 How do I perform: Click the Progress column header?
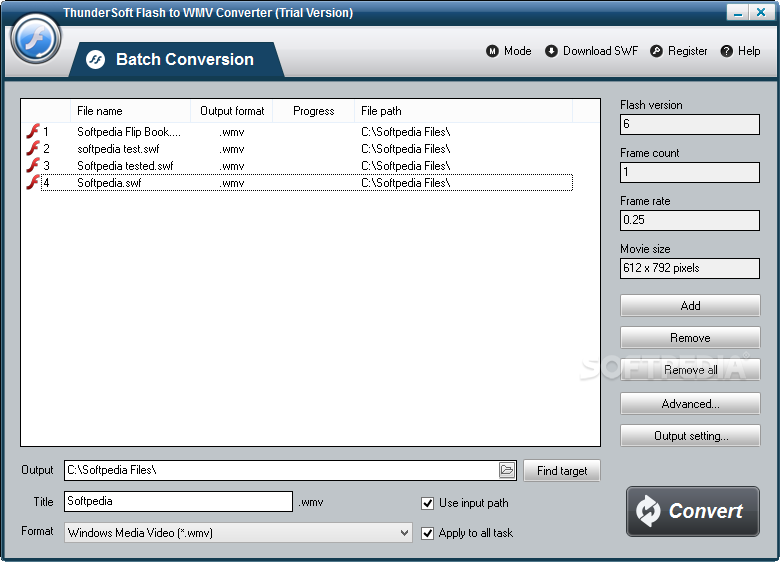313,111
